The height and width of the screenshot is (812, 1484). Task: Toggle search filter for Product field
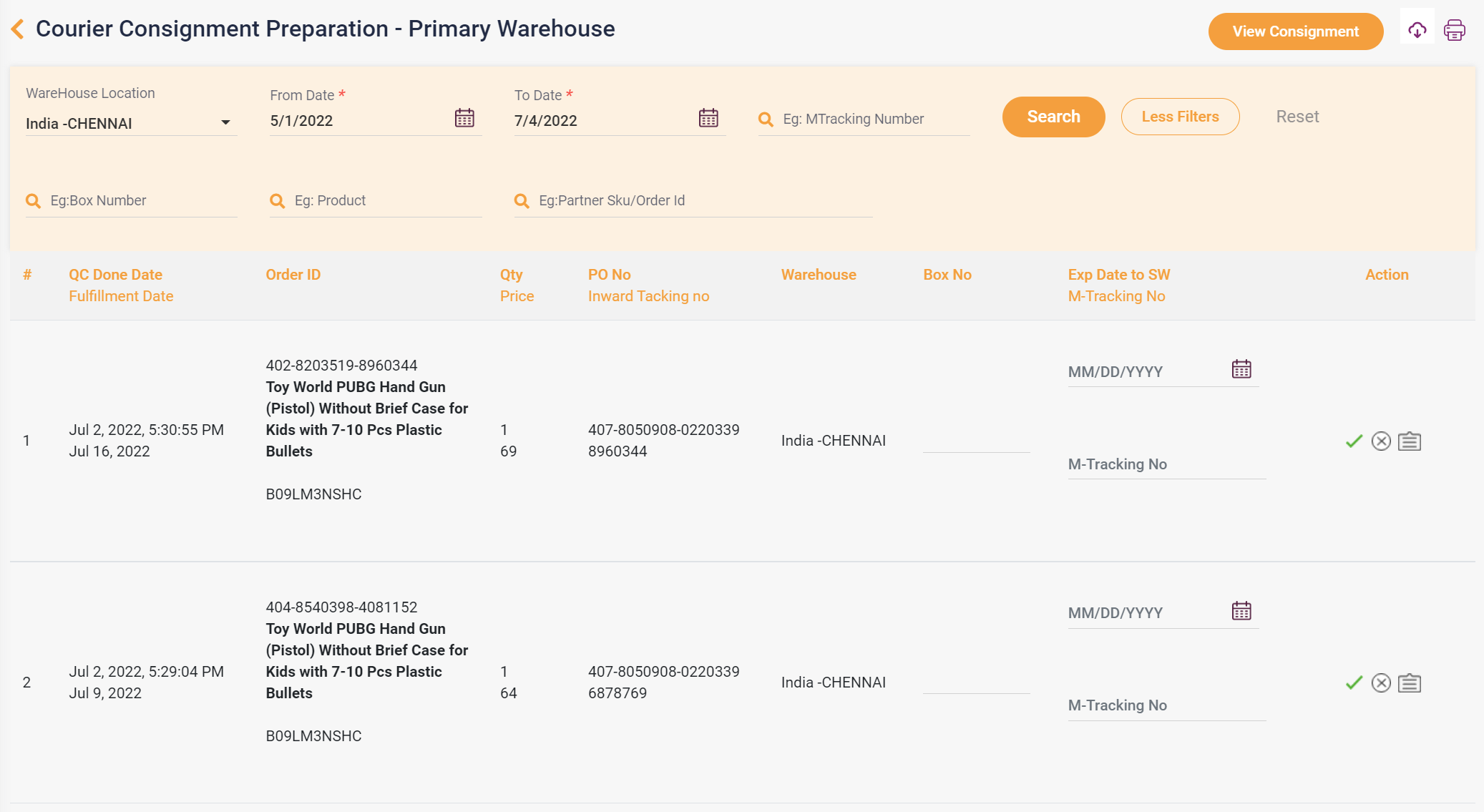278,201
